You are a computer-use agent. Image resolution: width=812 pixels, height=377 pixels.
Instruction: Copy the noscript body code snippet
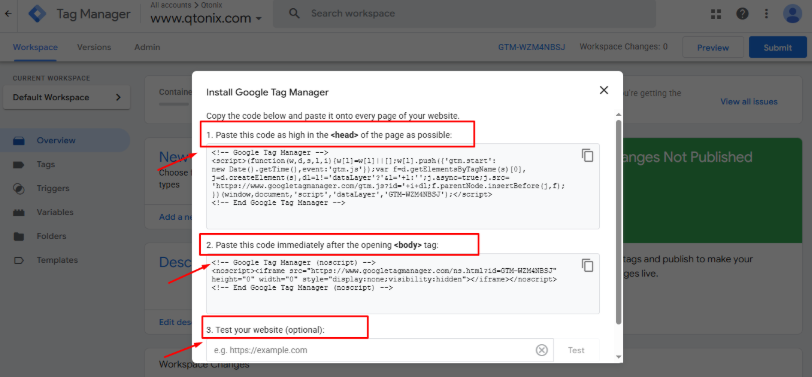click(x=587, y=265)
